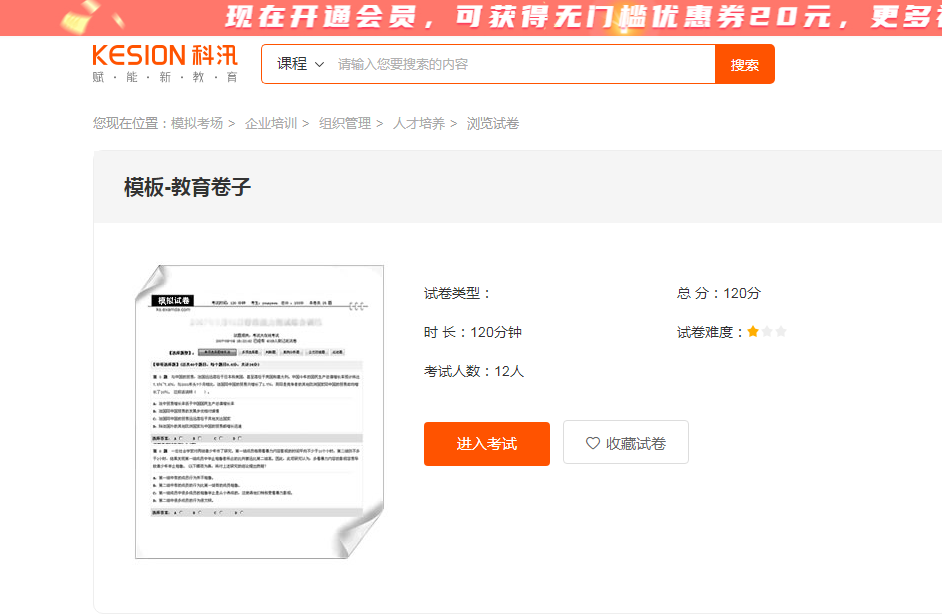Open the exam paper preview thumbnail
Screen dimensions: 942x614
click(x=258, y=410)
